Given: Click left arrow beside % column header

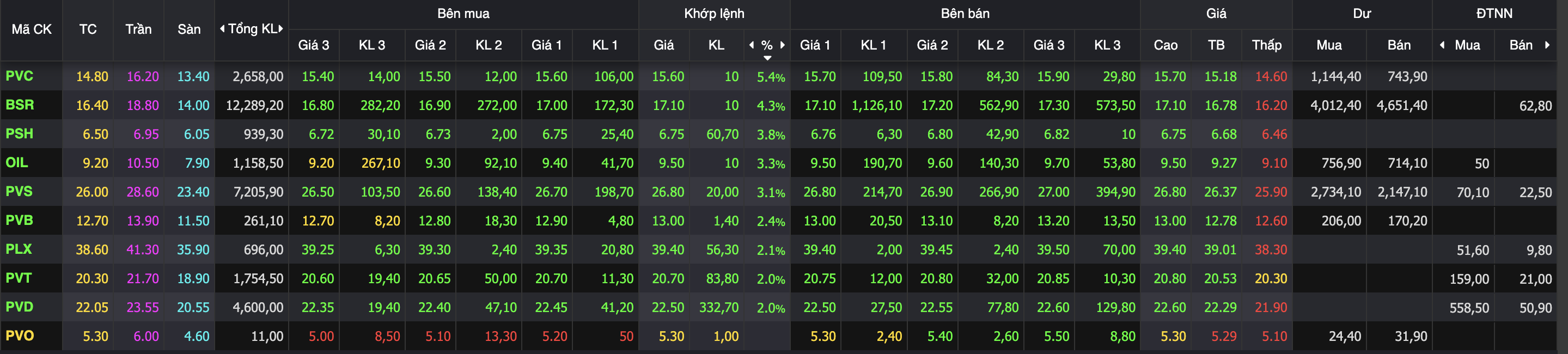Looking at the screenshot, I should point(752,45).
